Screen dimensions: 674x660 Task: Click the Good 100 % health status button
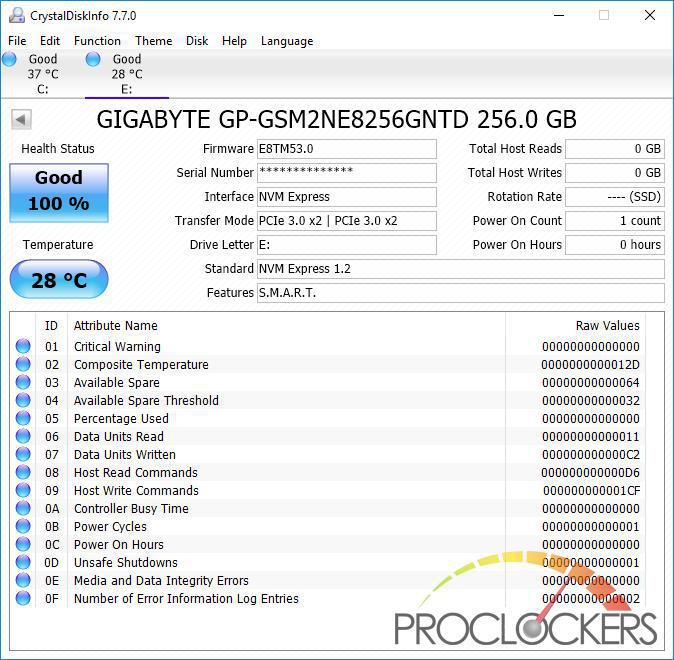click(x=59, y=193)
